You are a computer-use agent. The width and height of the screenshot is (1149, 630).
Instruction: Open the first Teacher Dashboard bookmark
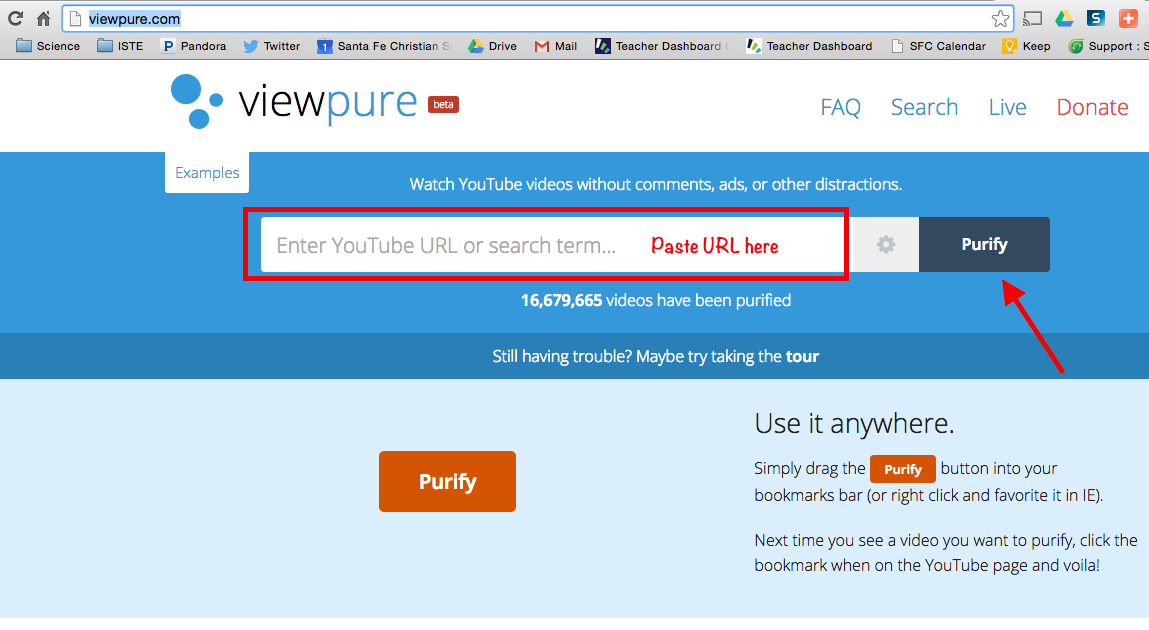662,46
